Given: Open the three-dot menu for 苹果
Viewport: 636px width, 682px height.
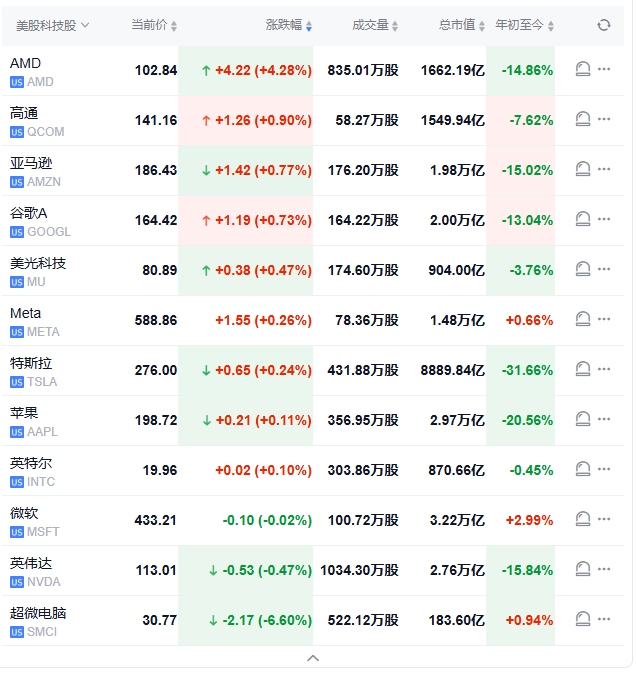Looking at the screenshot, I should (604, 419).
